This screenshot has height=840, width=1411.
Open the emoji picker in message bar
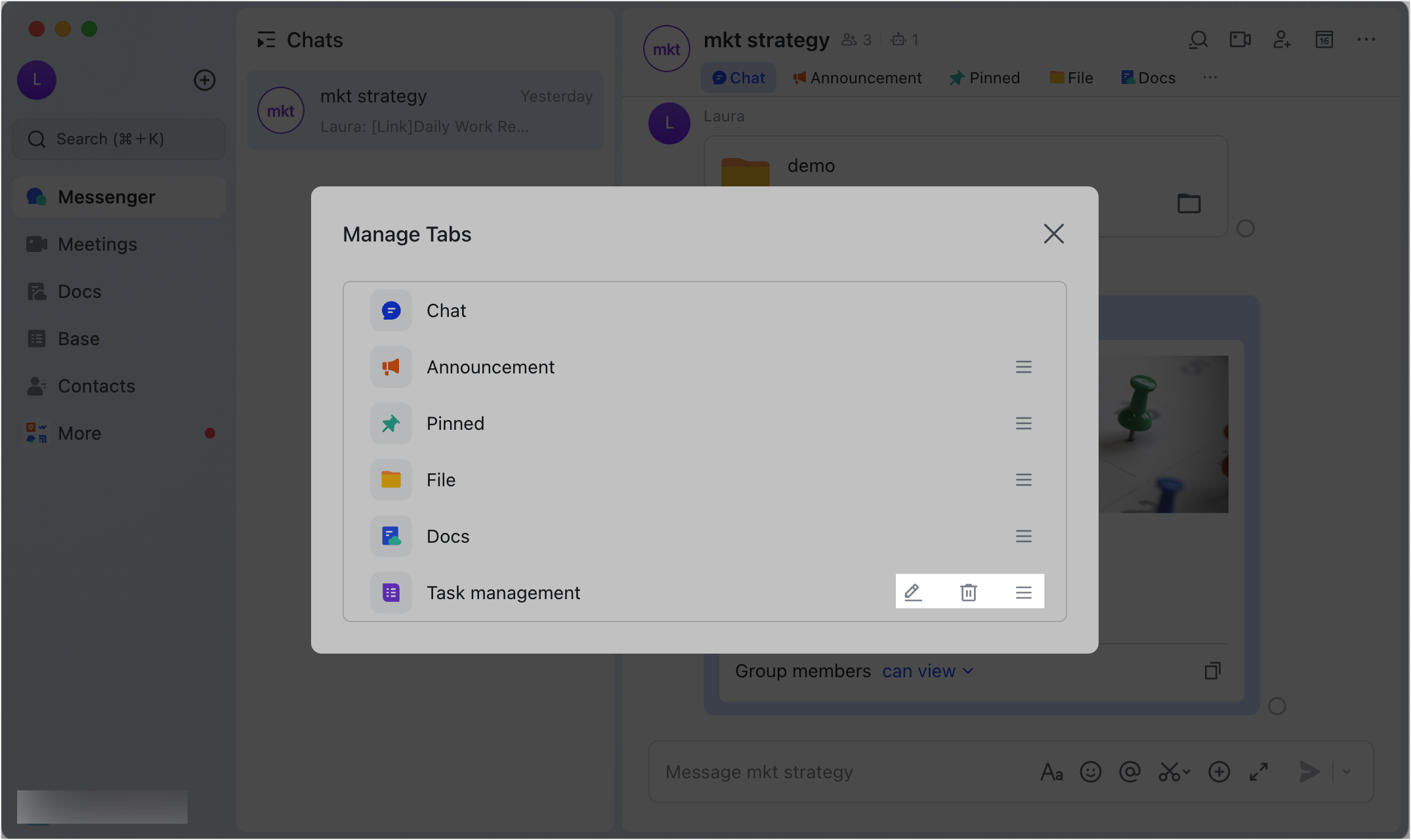point(1091,772)
